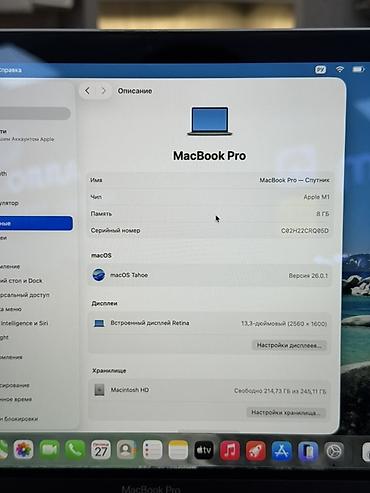Click the Настройки дисплеев… button
The height and width of the screenshot is (493, 370).
coord(289,345)
